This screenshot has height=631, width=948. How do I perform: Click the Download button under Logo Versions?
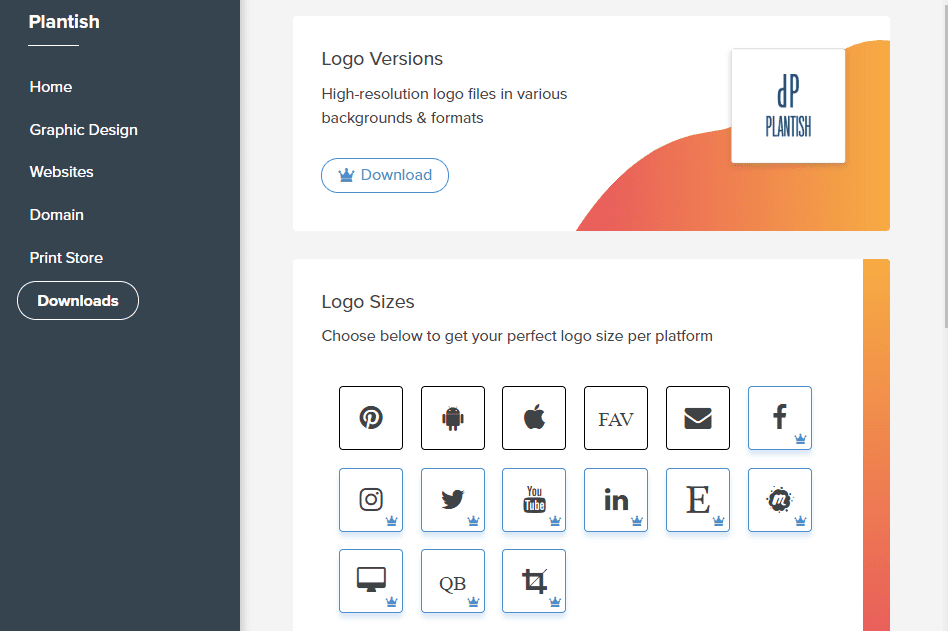384,175
